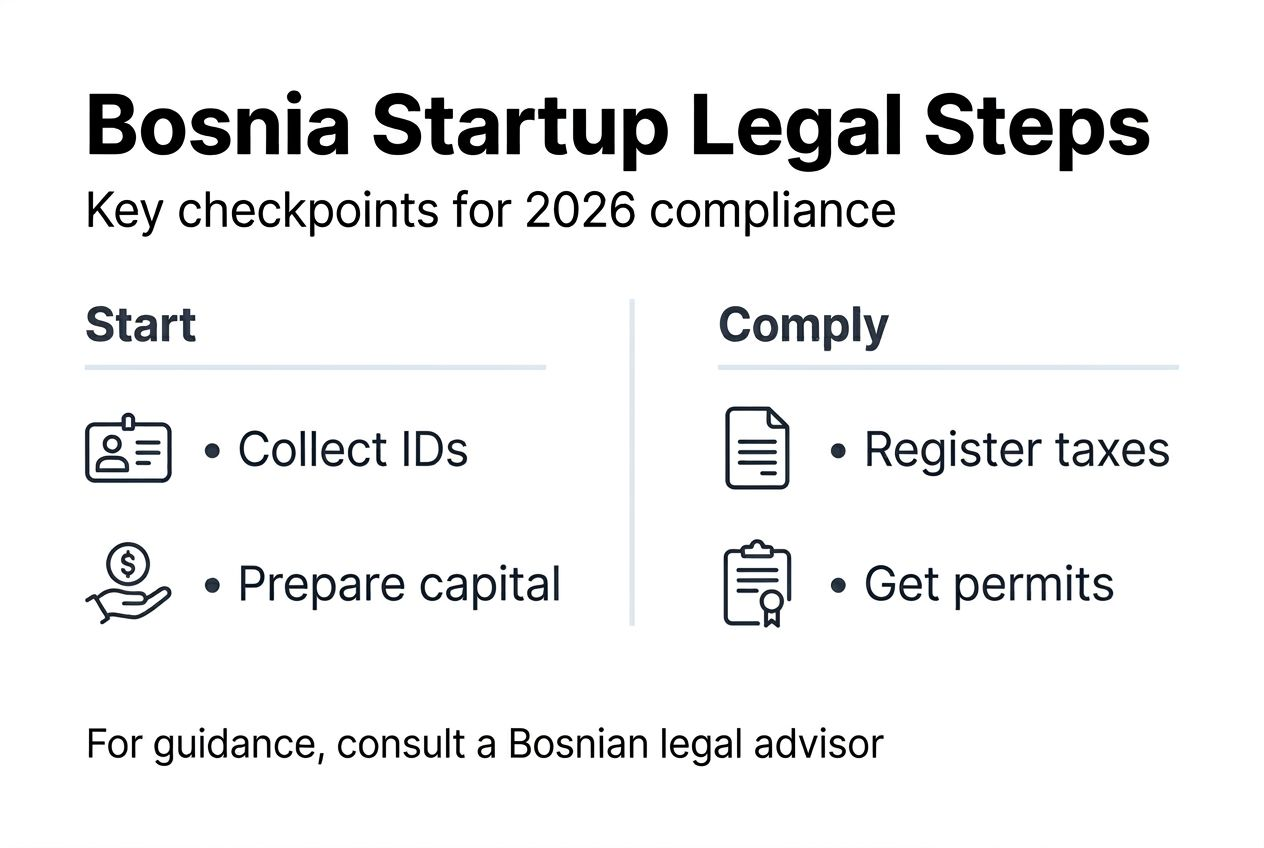Click the underline beneath the Comply heading

click(947, 368)
